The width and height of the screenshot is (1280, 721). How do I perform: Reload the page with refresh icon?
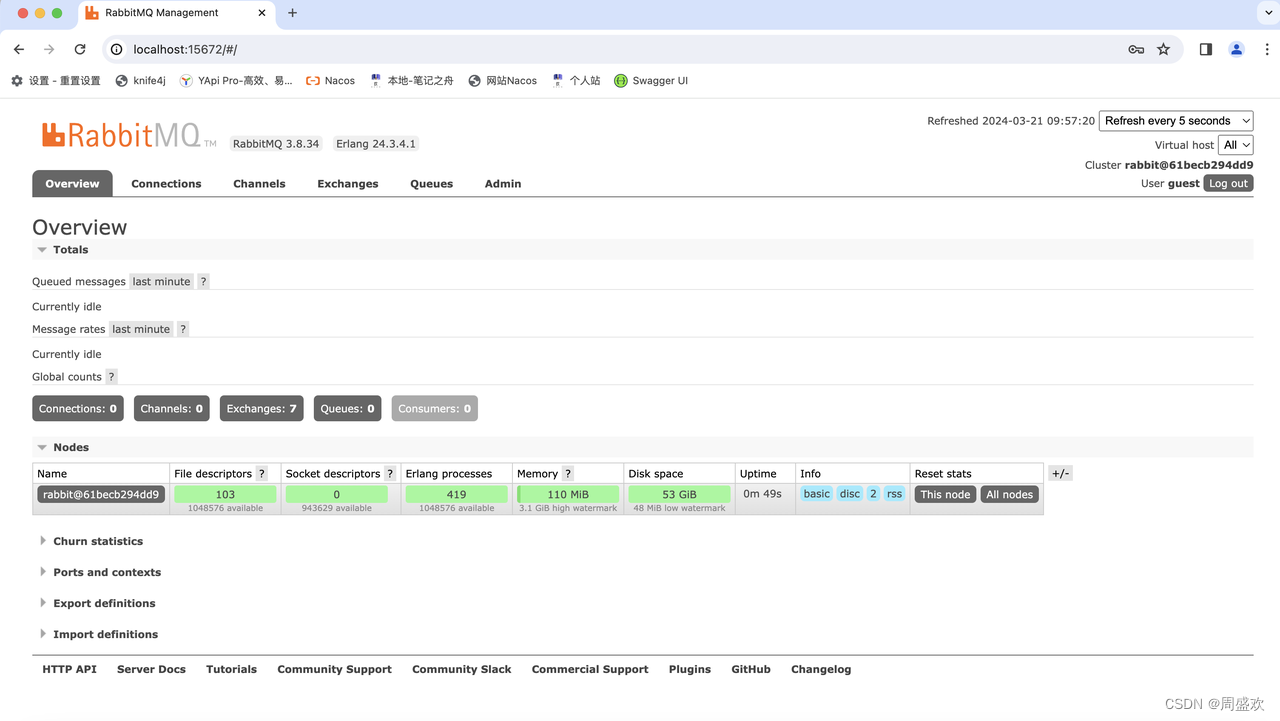80,49
